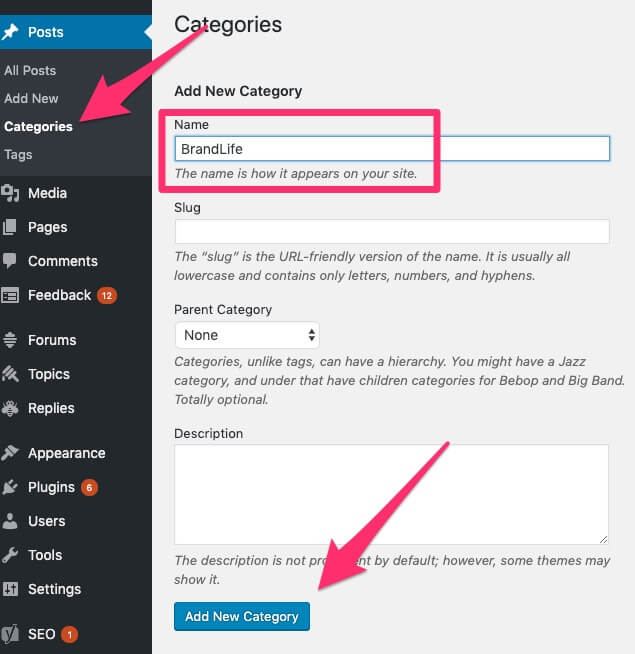Click the Feedback form icon
The width and height of the screenshot is (635, 654).
10,295
